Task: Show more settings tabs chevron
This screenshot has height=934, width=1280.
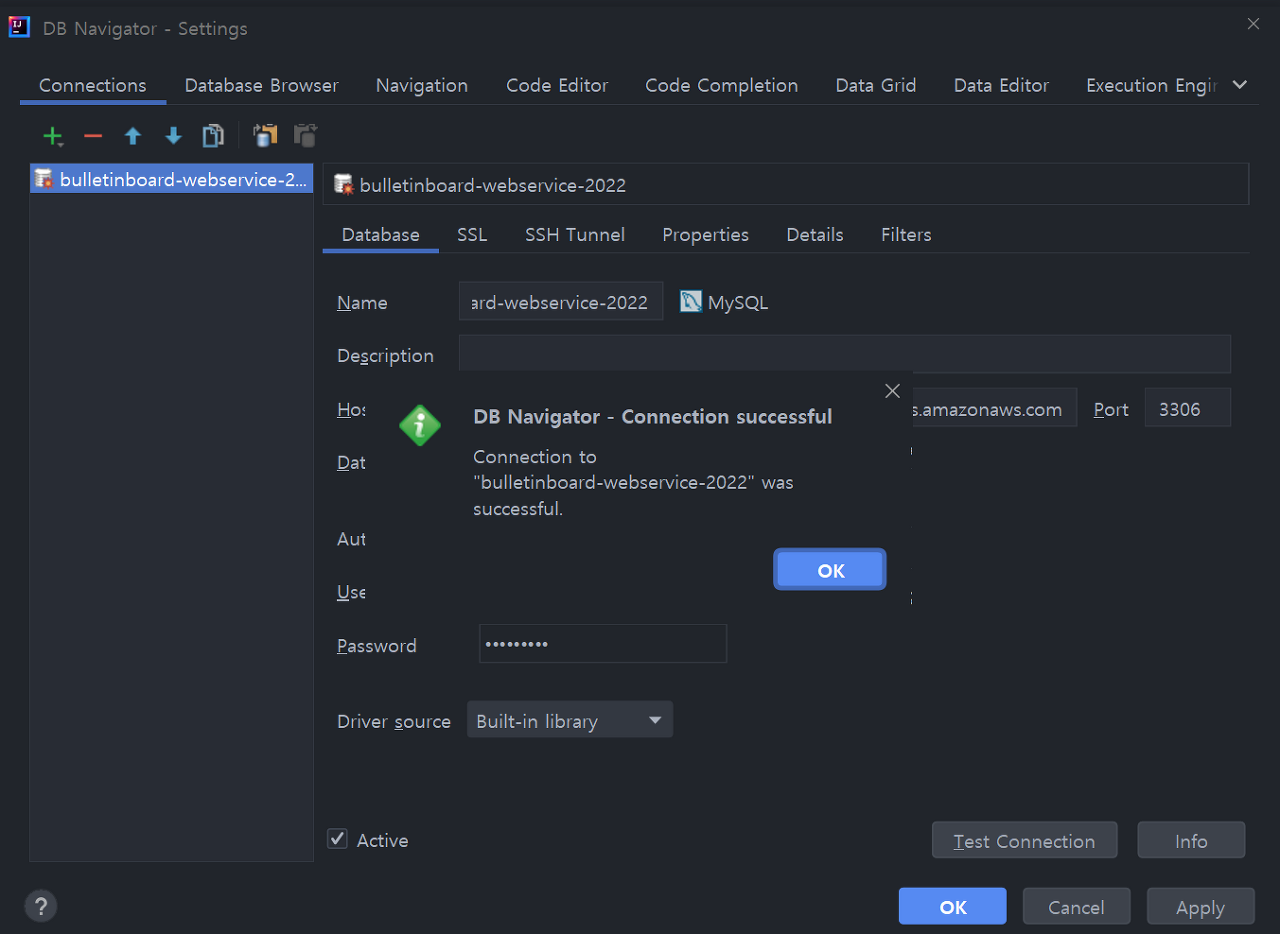Action: (1240, 85)
